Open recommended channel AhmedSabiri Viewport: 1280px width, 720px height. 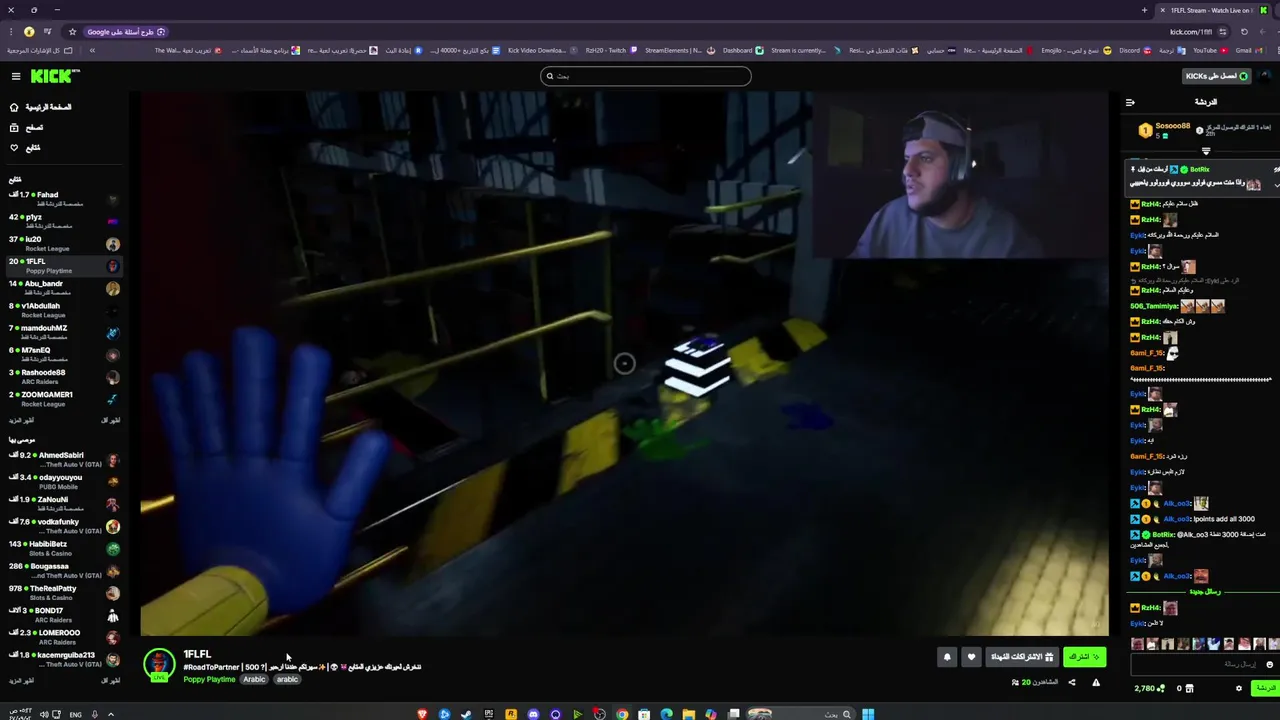pyautogui.click(x=63, y=459)
